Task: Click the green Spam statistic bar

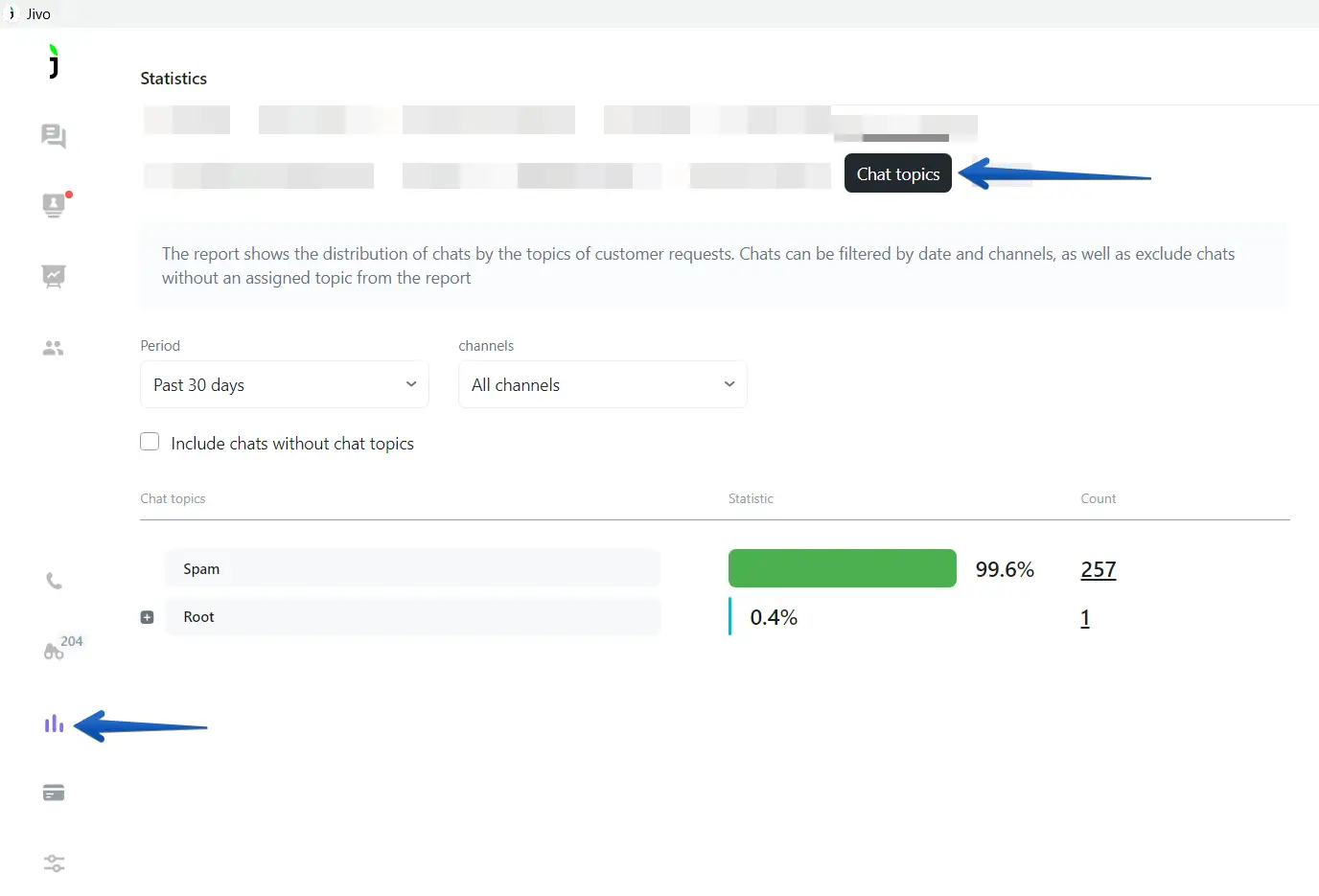Action: click(x=842, y=568)
